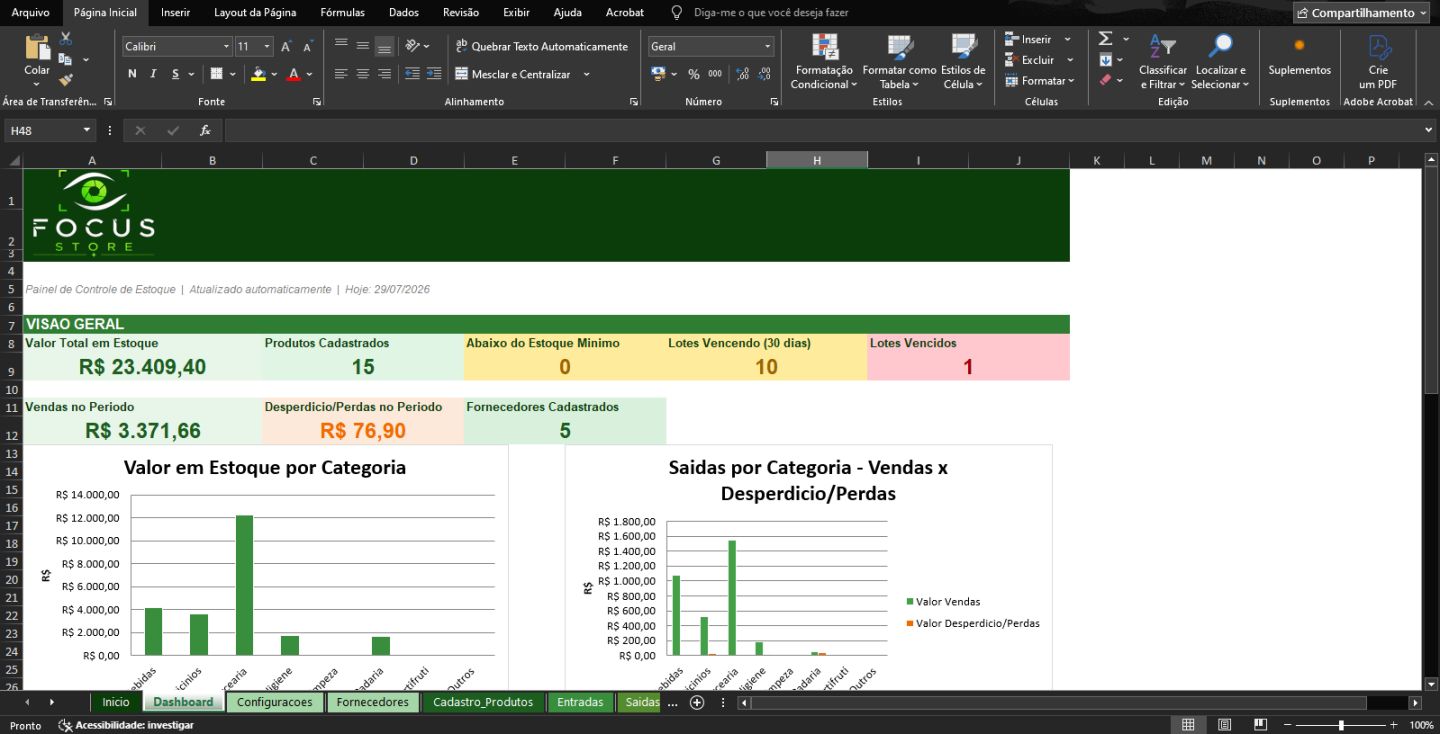The height and width of the screenshot is (734, 1440).
Task: Expand the Name Box dropdown beside H48
Action: click(87, 130)
